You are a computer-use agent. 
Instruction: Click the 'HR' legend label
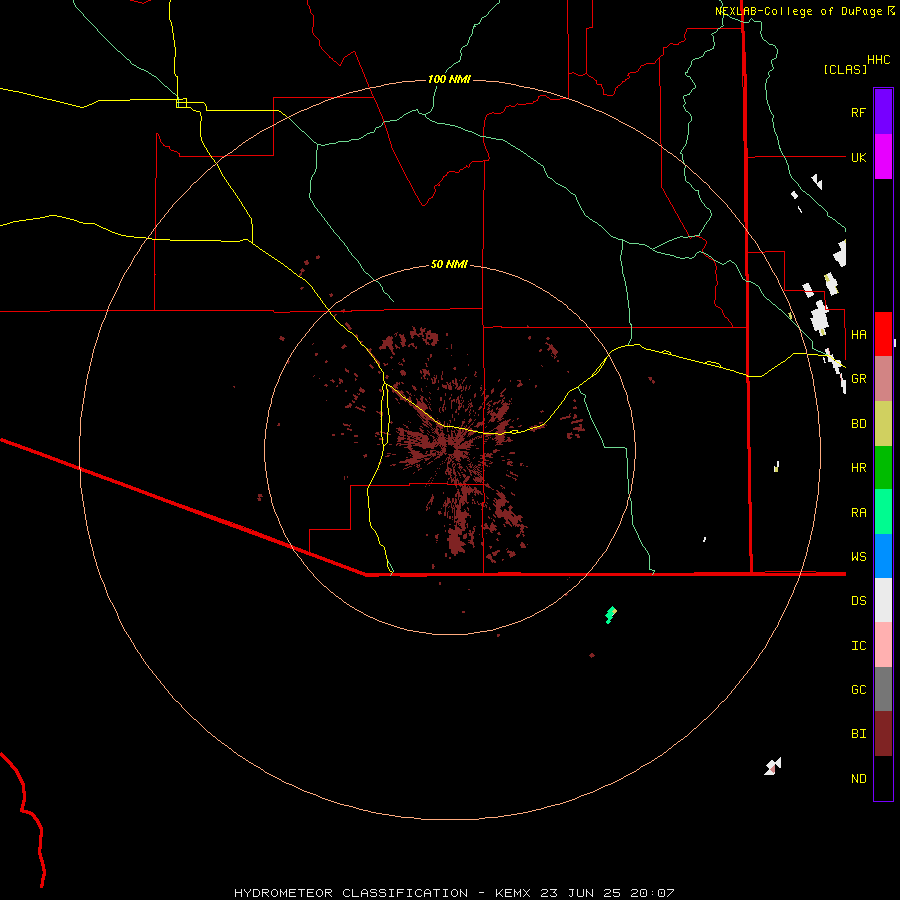click(x=858, y=468)
